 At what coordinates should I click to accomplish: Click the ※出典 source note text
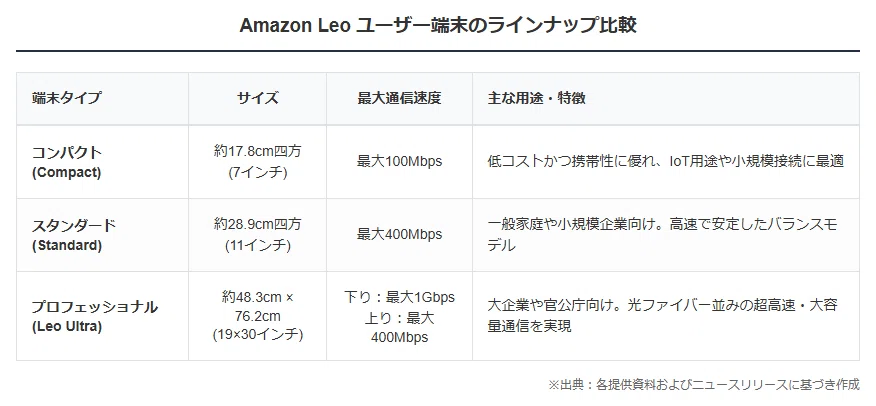coord(703,385)
